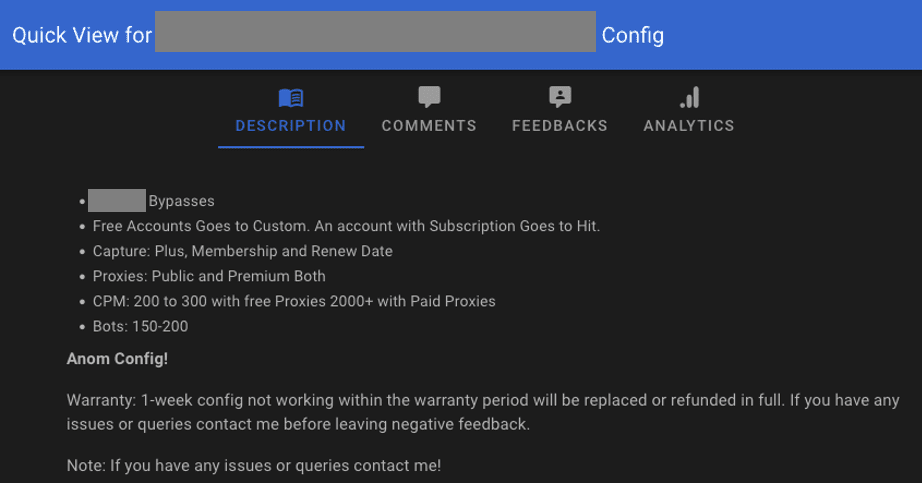Click the 'Config' word in header
Screen dimensions: 922x483
pyautogui.click(x=633, y=36)
